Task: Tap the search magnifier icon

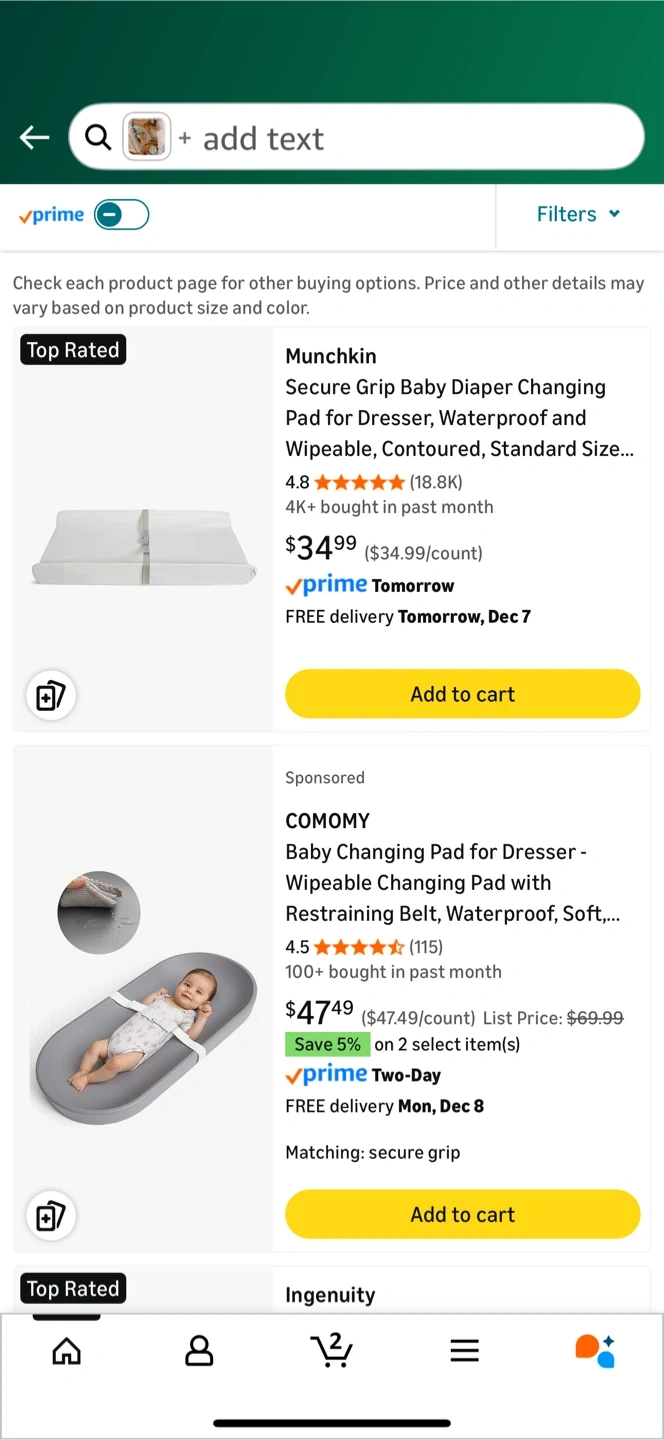Action: click(98, 137)
